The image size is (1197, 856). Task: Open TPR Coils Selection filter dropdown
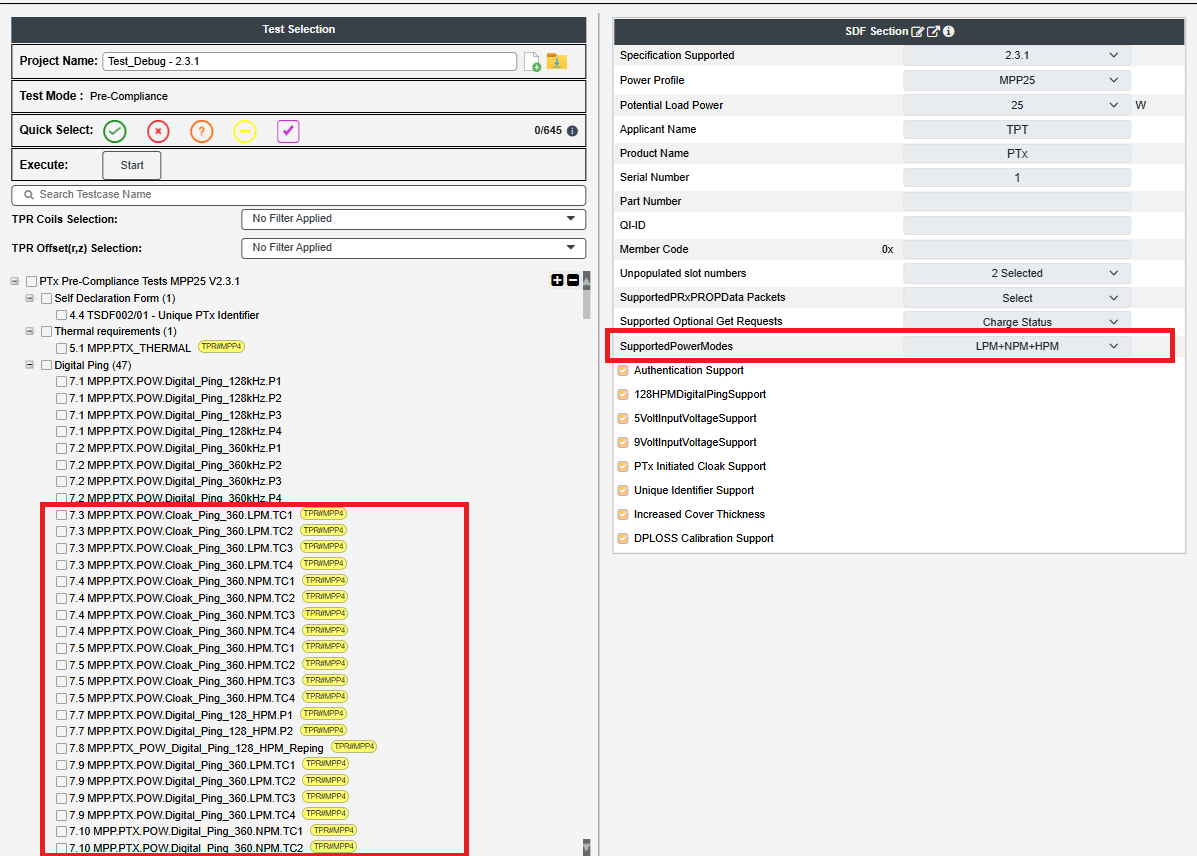[413, 219]
